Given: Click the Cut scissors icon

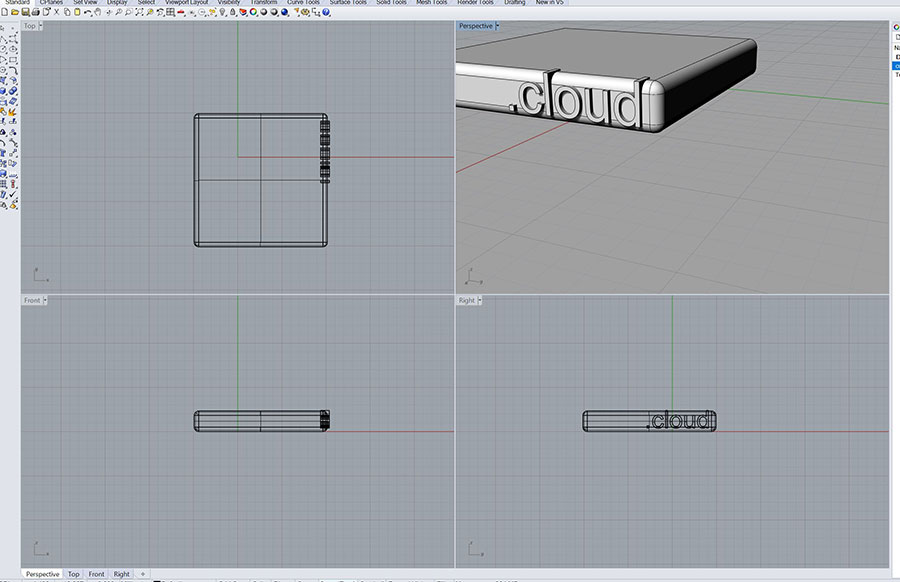Looking at the screenshot, I should click(x=57, y=11).
